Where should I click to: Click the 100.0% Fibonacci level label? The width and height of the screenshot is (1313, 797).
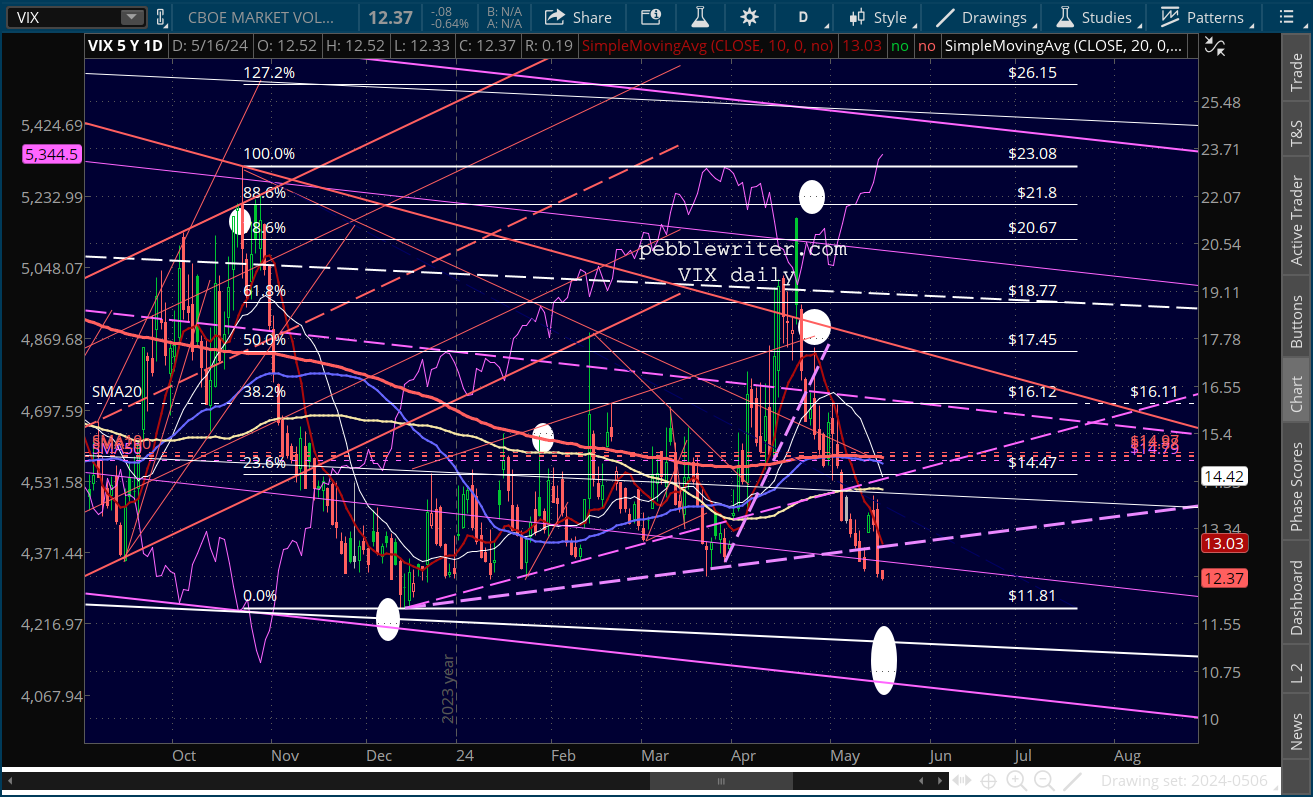point(269,154)
